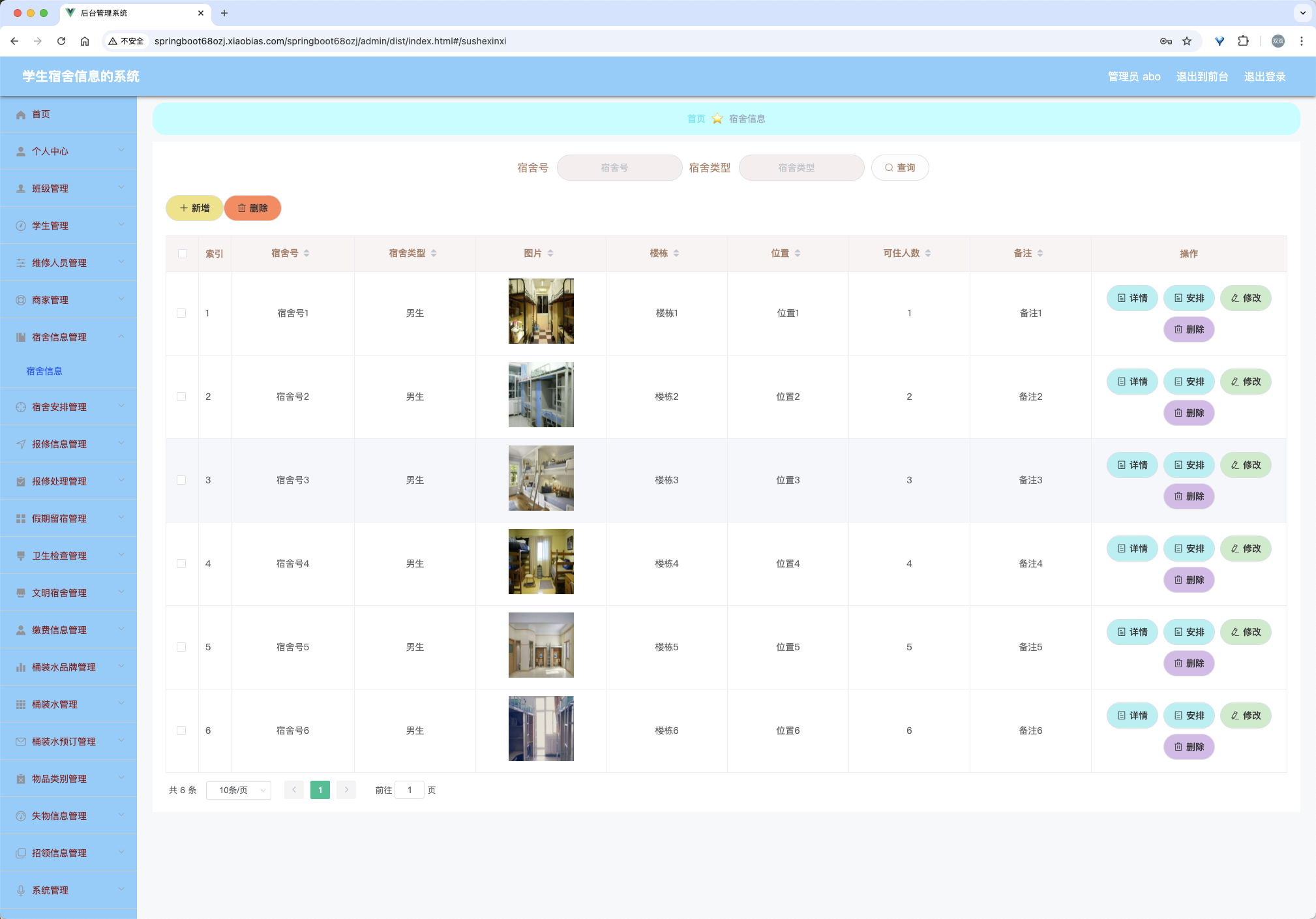Bookmark this page with the star icon
1316x919 pixels.
click(1187, 41)
